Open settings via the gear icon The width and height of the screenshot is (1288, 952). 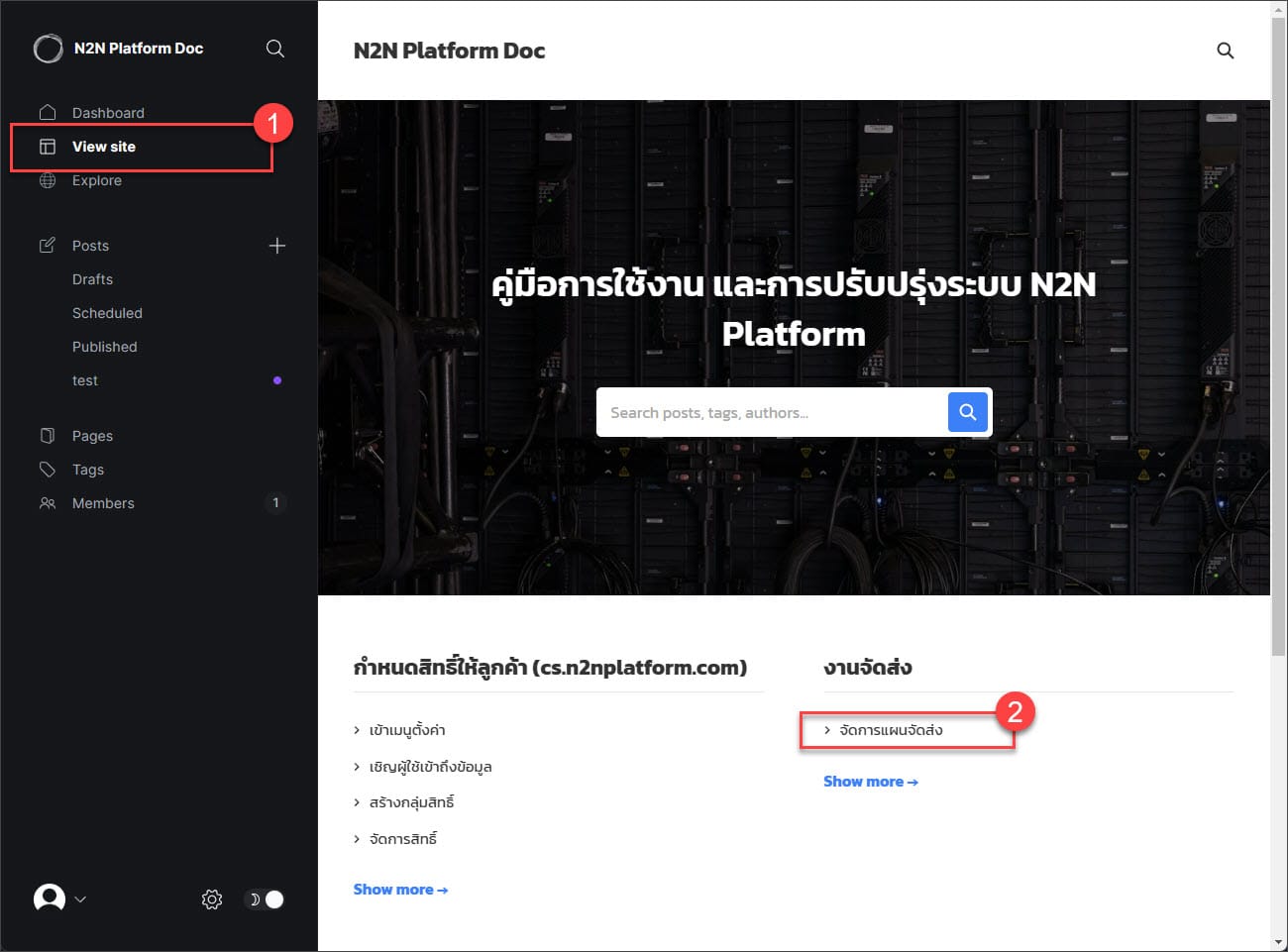pos(212,899)
